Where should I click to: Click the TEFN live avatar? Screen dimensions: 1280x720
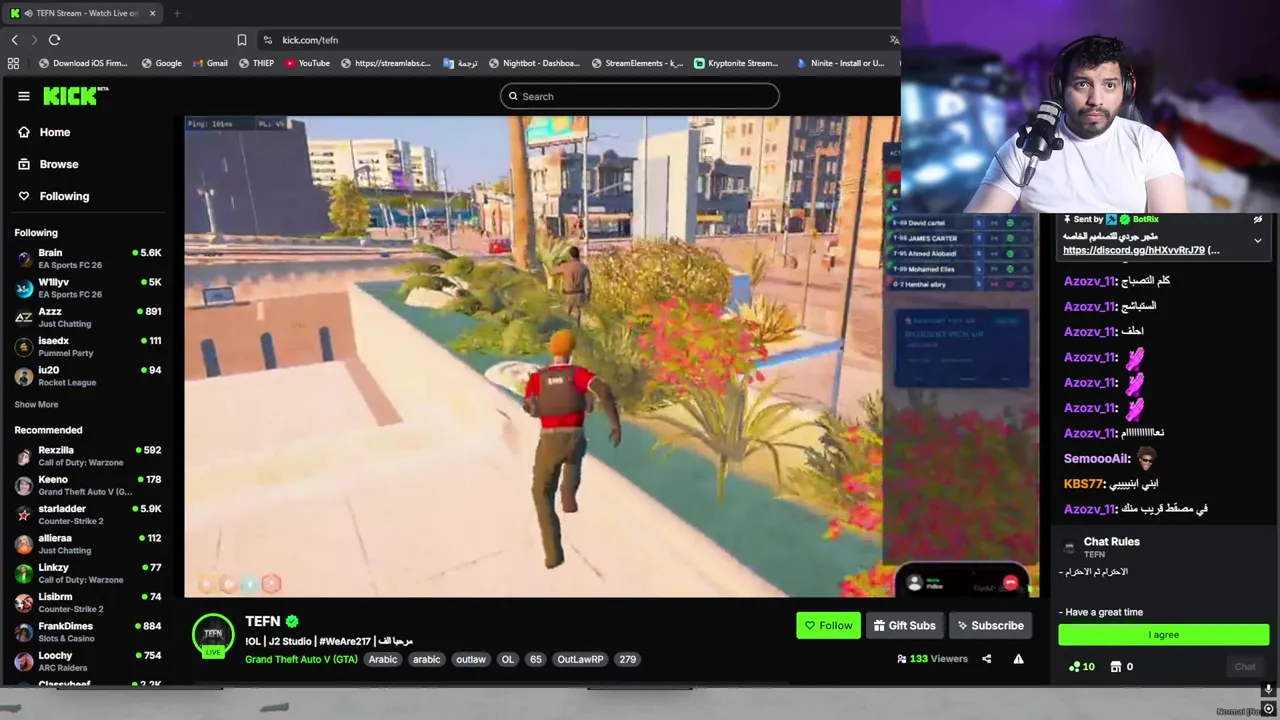pyautogui.click(x=213, y=635)
